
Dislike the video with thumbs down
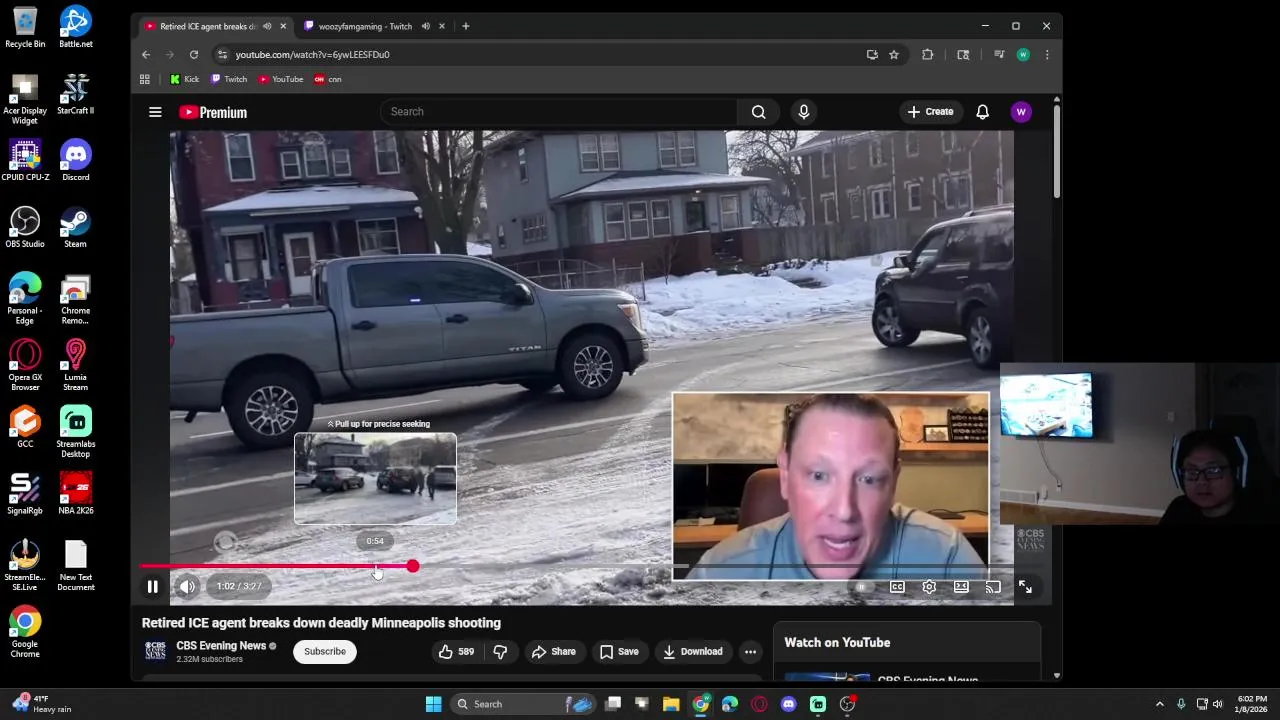[x=500, y=652]
